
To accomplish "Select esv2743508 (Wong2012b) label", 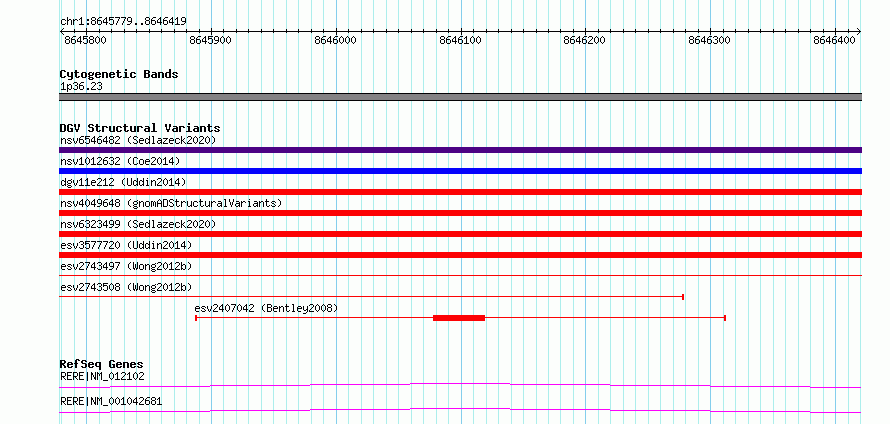I will point(126,287).
